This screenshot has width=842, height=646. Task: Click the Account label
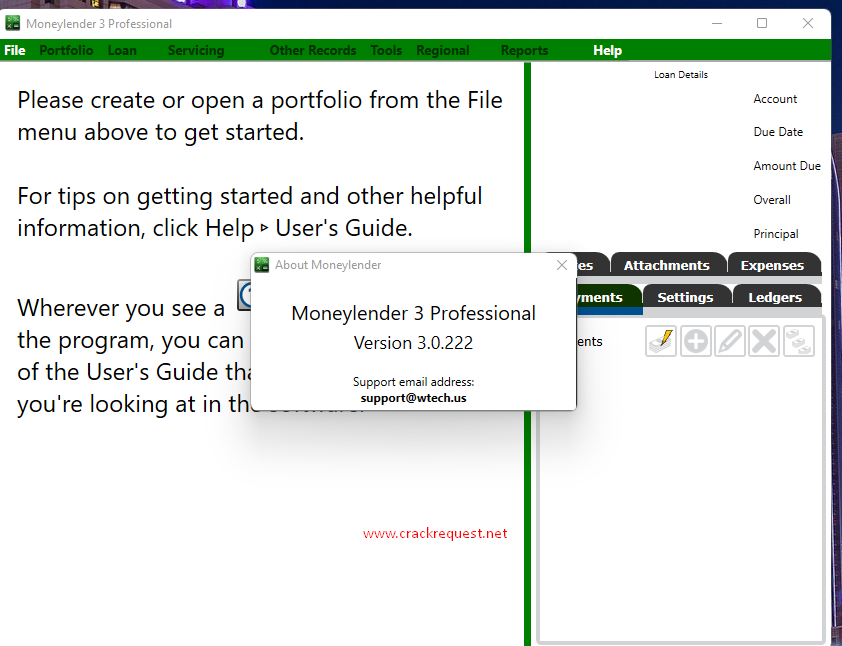coord(775,99)
